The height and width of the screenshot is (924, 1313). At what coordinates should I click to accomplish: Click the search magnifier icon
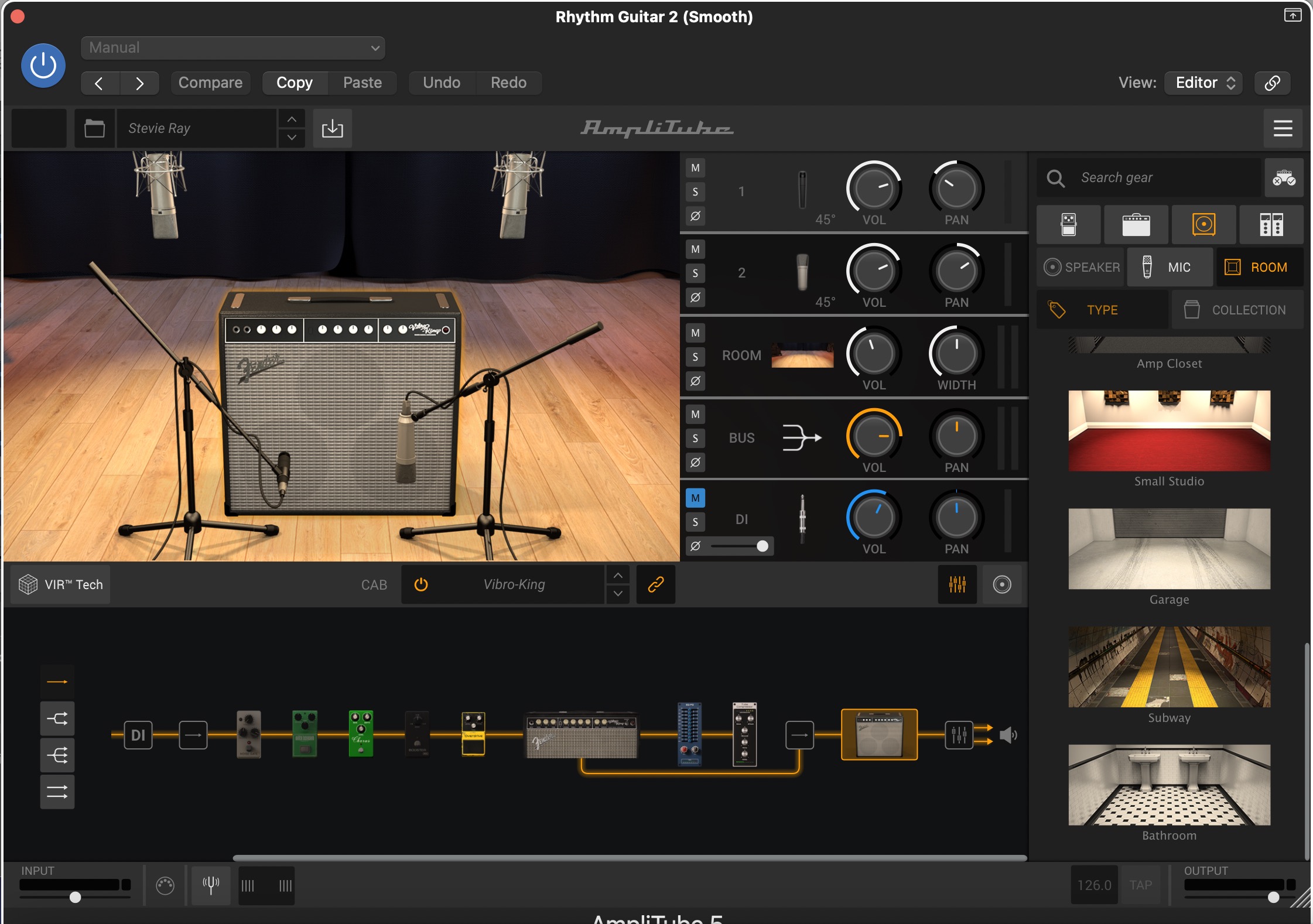(x=1055, y=178)
